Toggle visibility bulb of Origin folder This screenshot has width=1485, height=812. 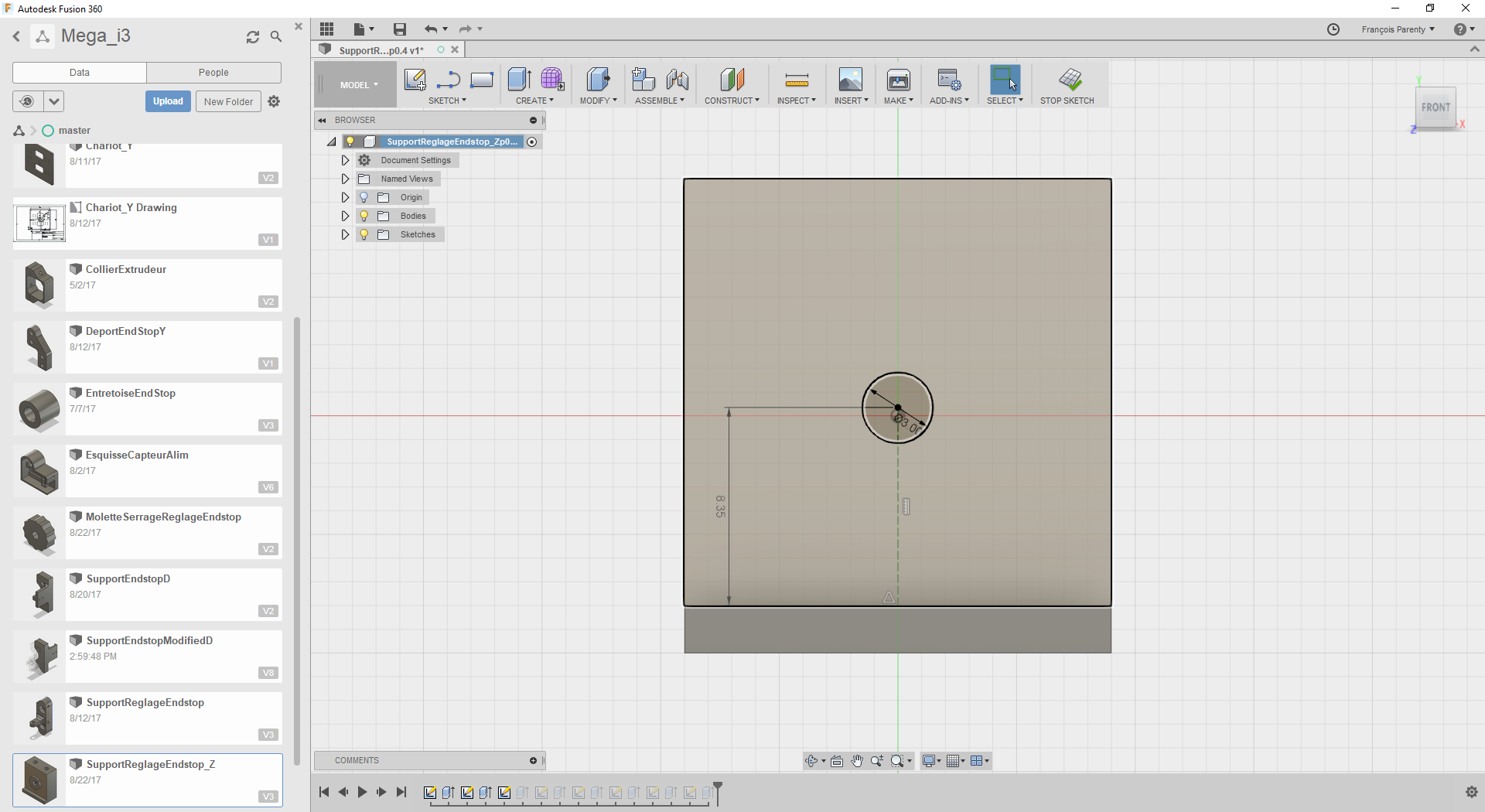click(x=364, y=197)
